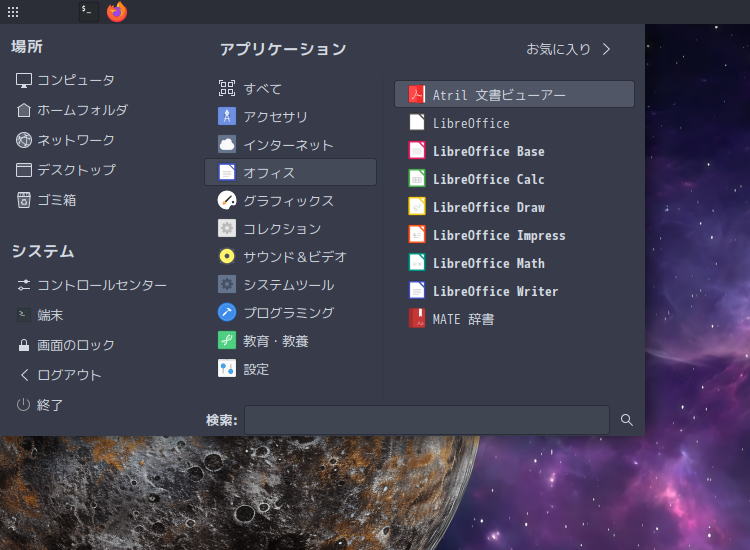
Task: Click the LibreOffice Math label
Action: click(488, 264)
